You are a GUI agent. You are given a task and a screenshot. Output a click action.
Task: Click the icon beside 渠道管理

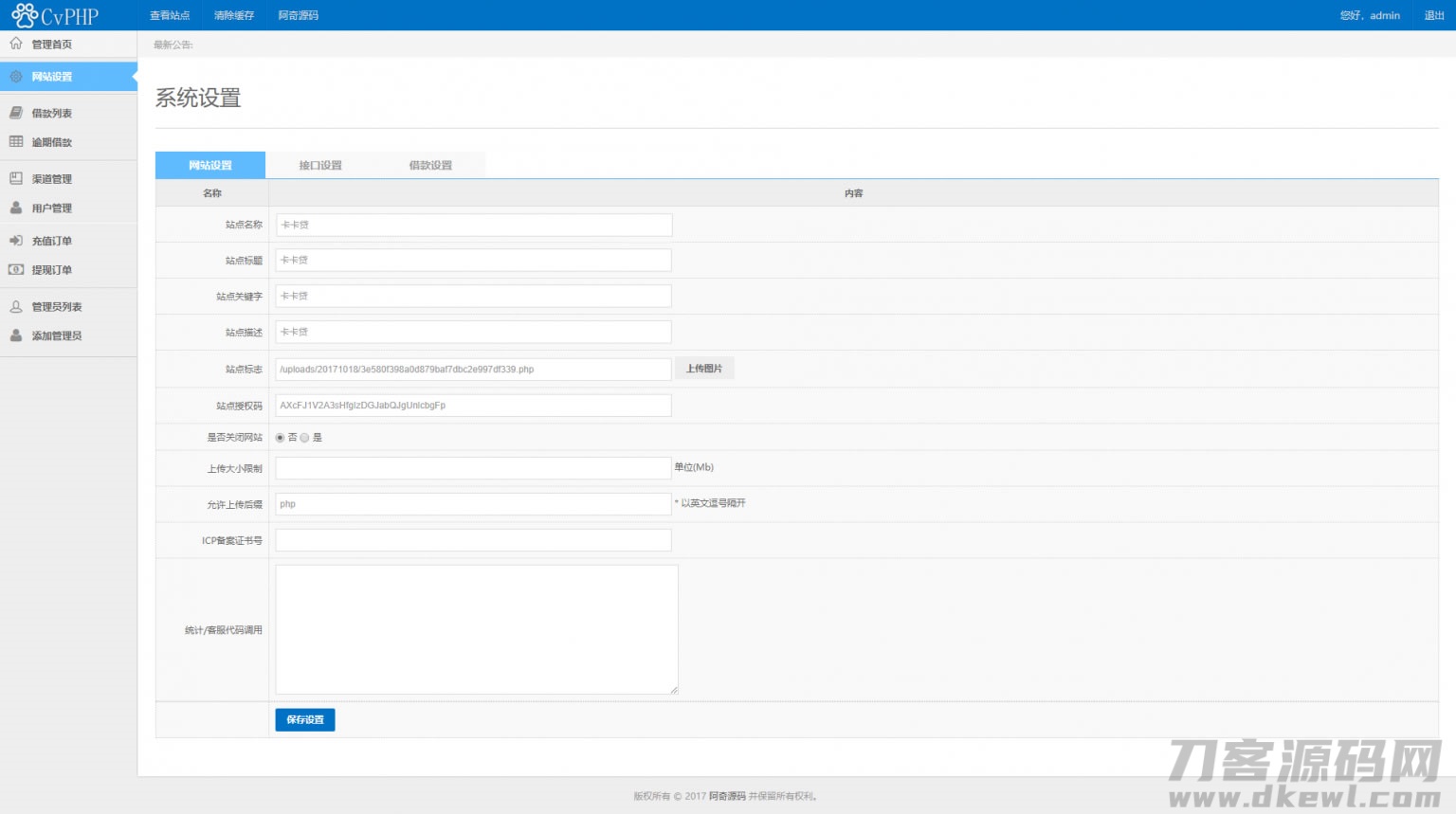click(x=16, y=178)
